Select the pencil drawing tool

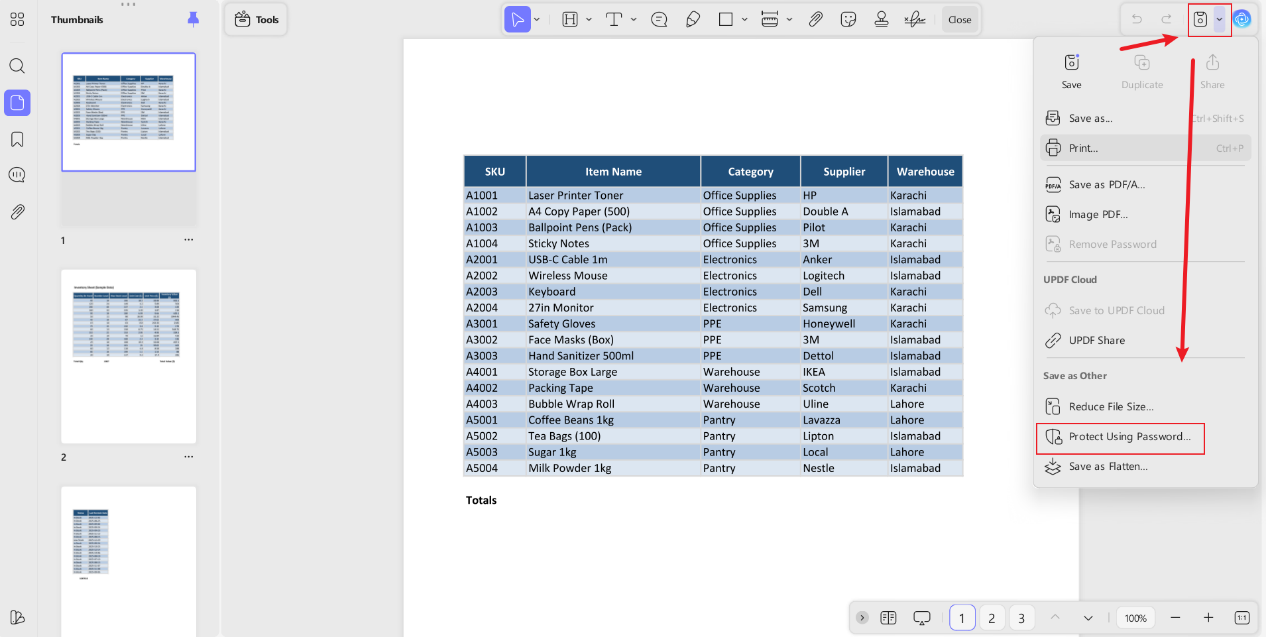pos(692,19)
